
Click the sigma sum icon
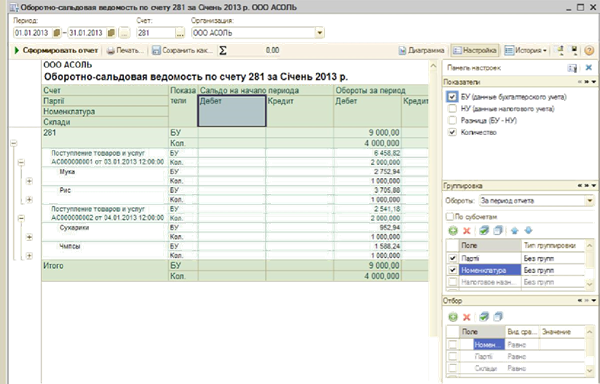[223, 50]
